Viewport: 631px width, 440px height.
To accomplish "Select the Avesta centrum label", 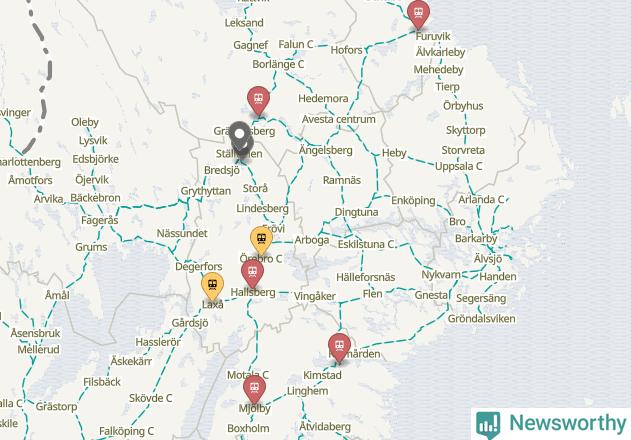I will 338,119.
